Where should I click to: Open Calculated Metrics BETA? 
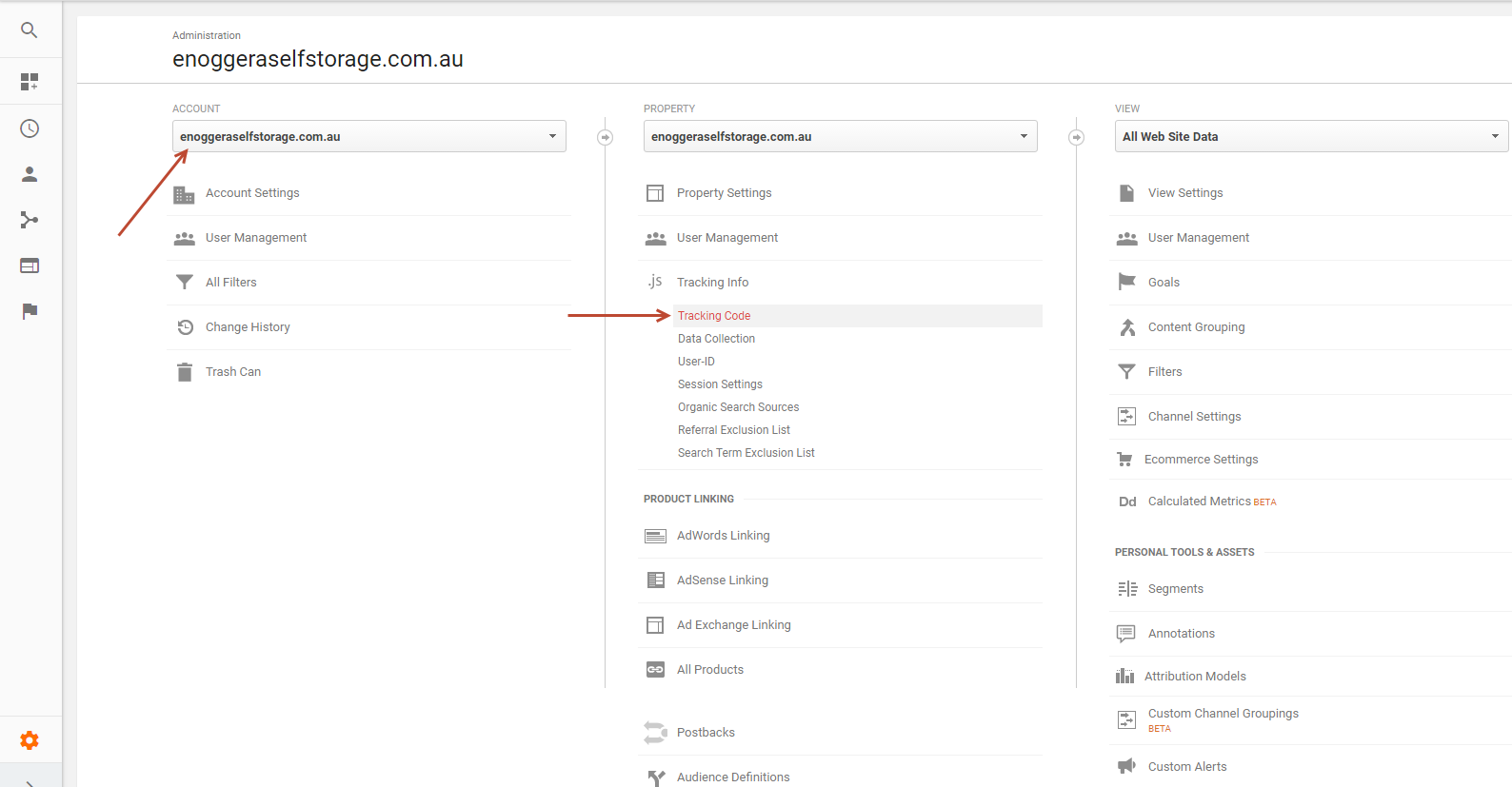pos(1212,502)
